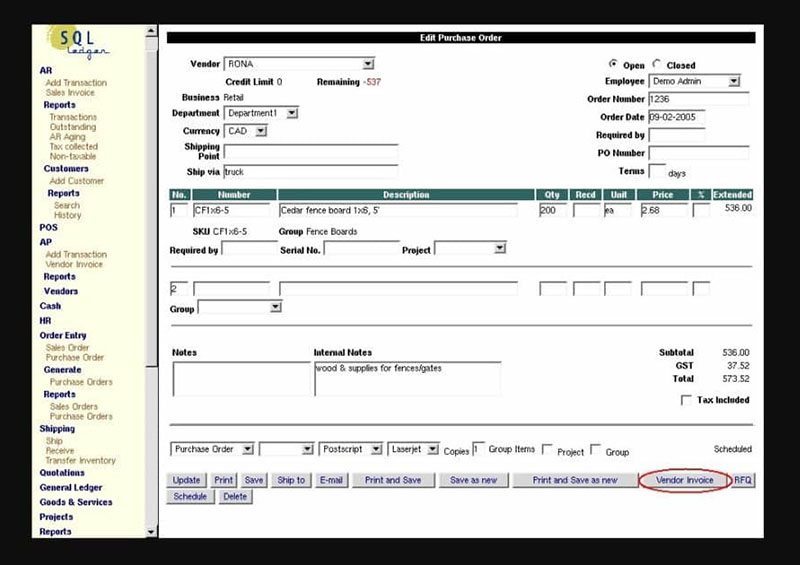Open the AR Add Transaction link
This screenshot has height=565, width=800.
point(76,83)
